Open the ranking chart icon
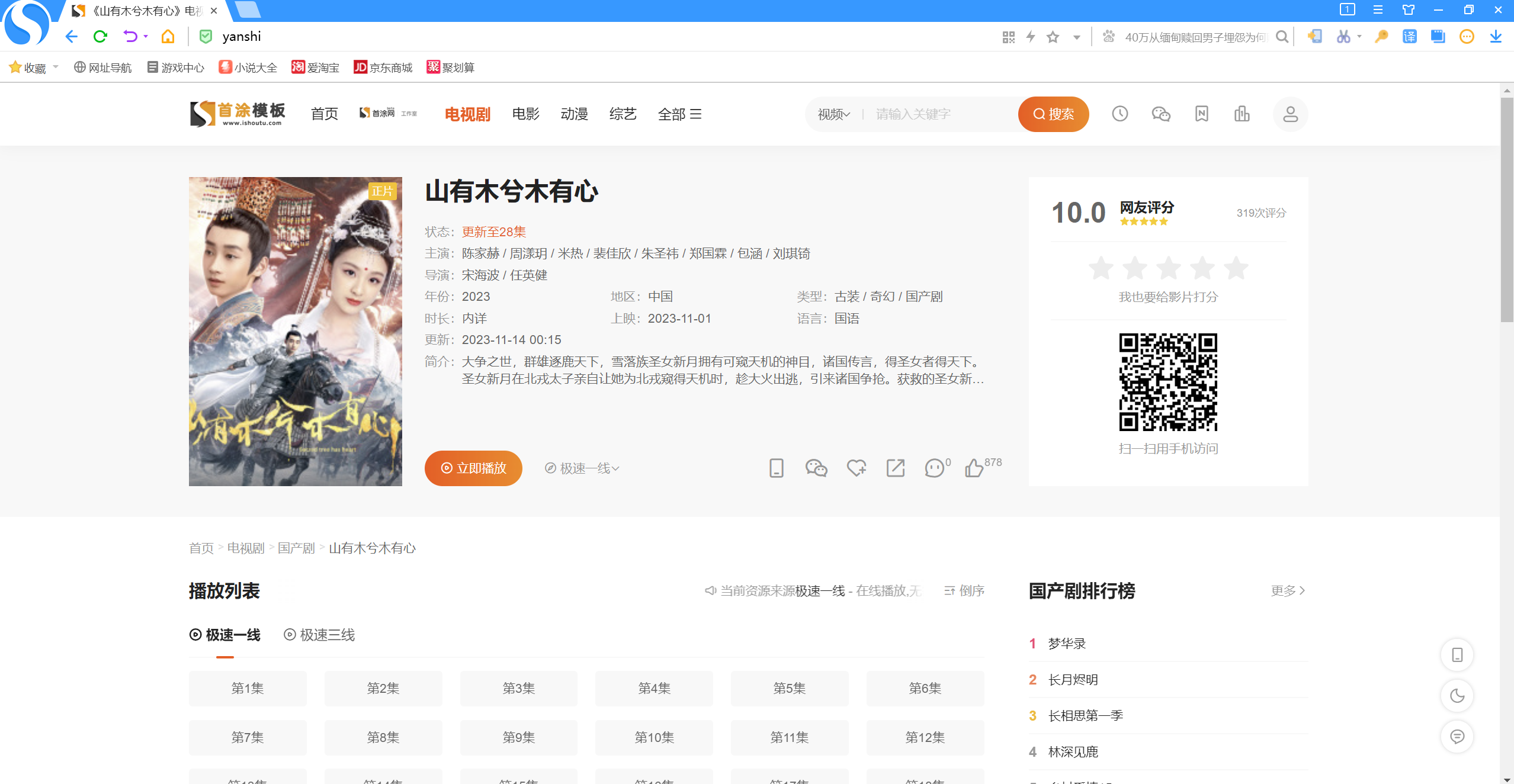The width and height of the screenshot is (1514, 784). 1242,114
